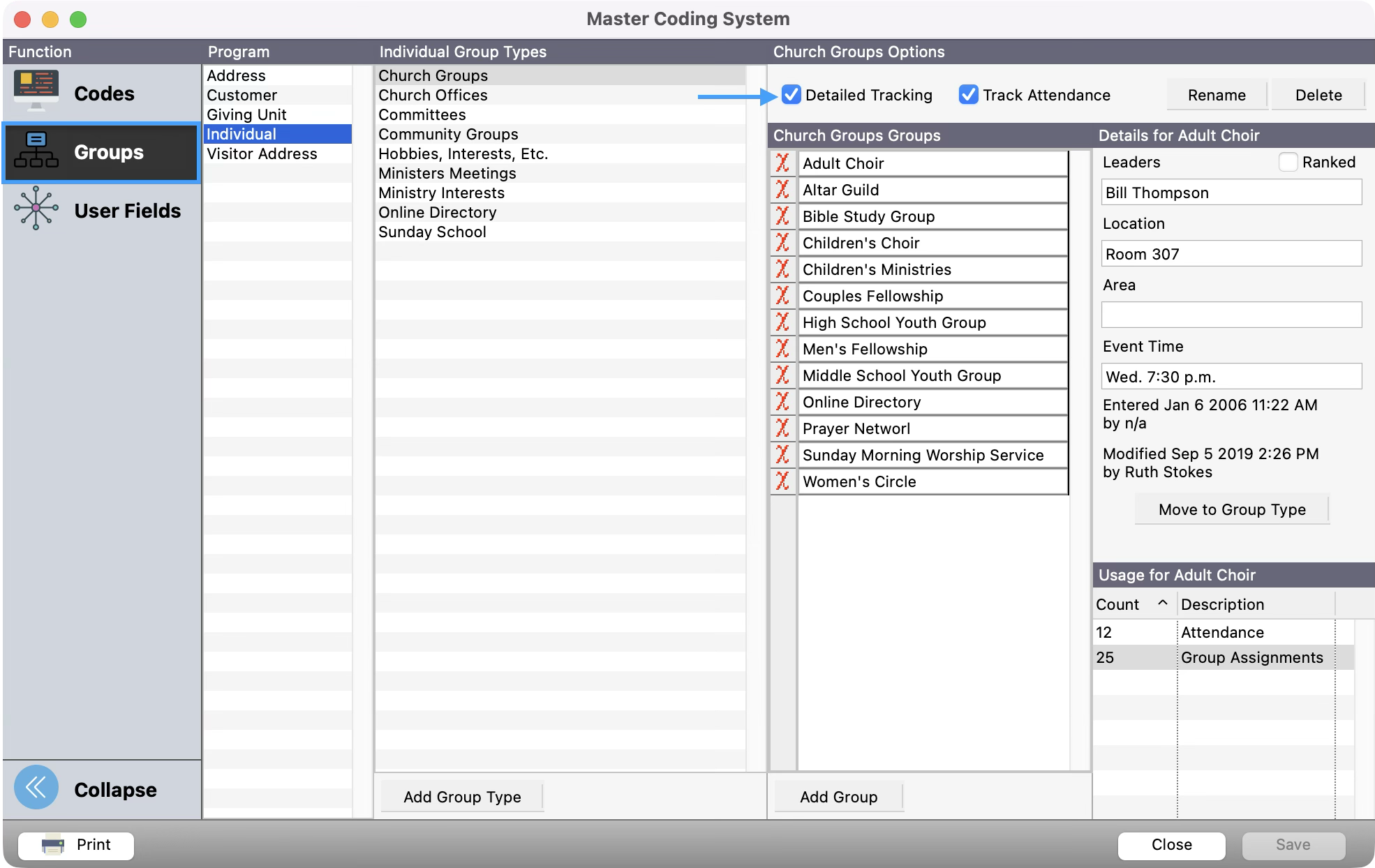The image size is (1375, 868).
Task: Select Church Groups group type
Action: [x=560, y=75]
